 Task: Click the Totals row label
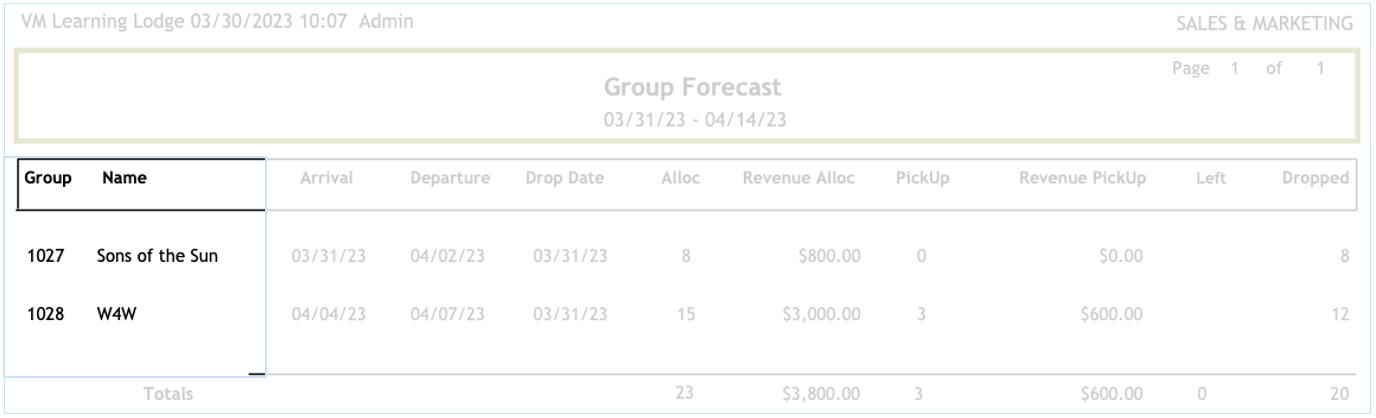click(169, 394)
